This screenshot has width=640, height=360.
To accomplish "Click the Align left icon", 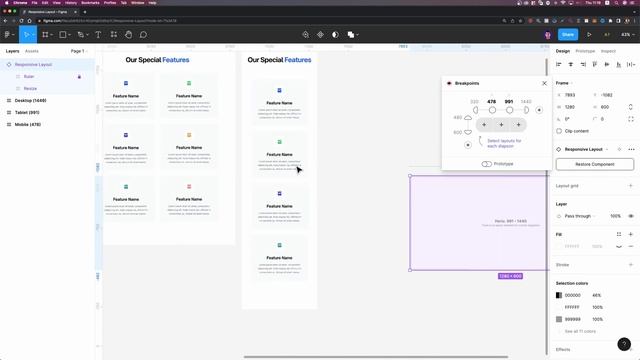I will 559,64.
